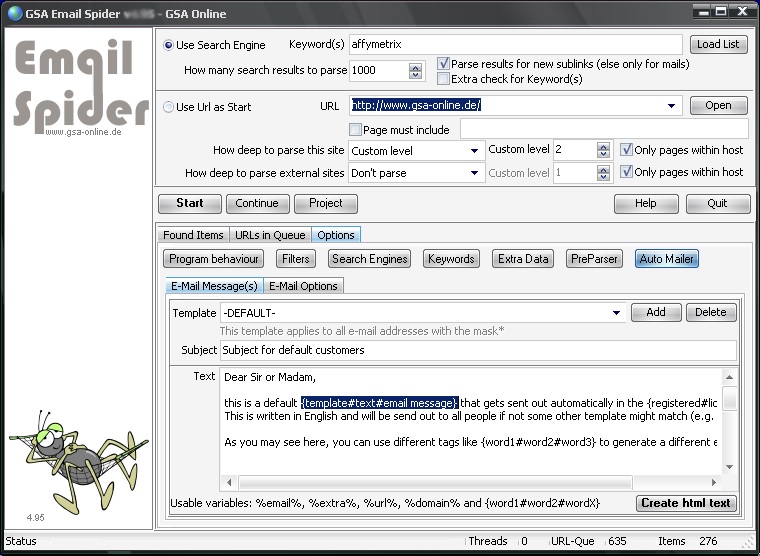Open the E-Mail Message(s) tab

[x=214, y=286]
